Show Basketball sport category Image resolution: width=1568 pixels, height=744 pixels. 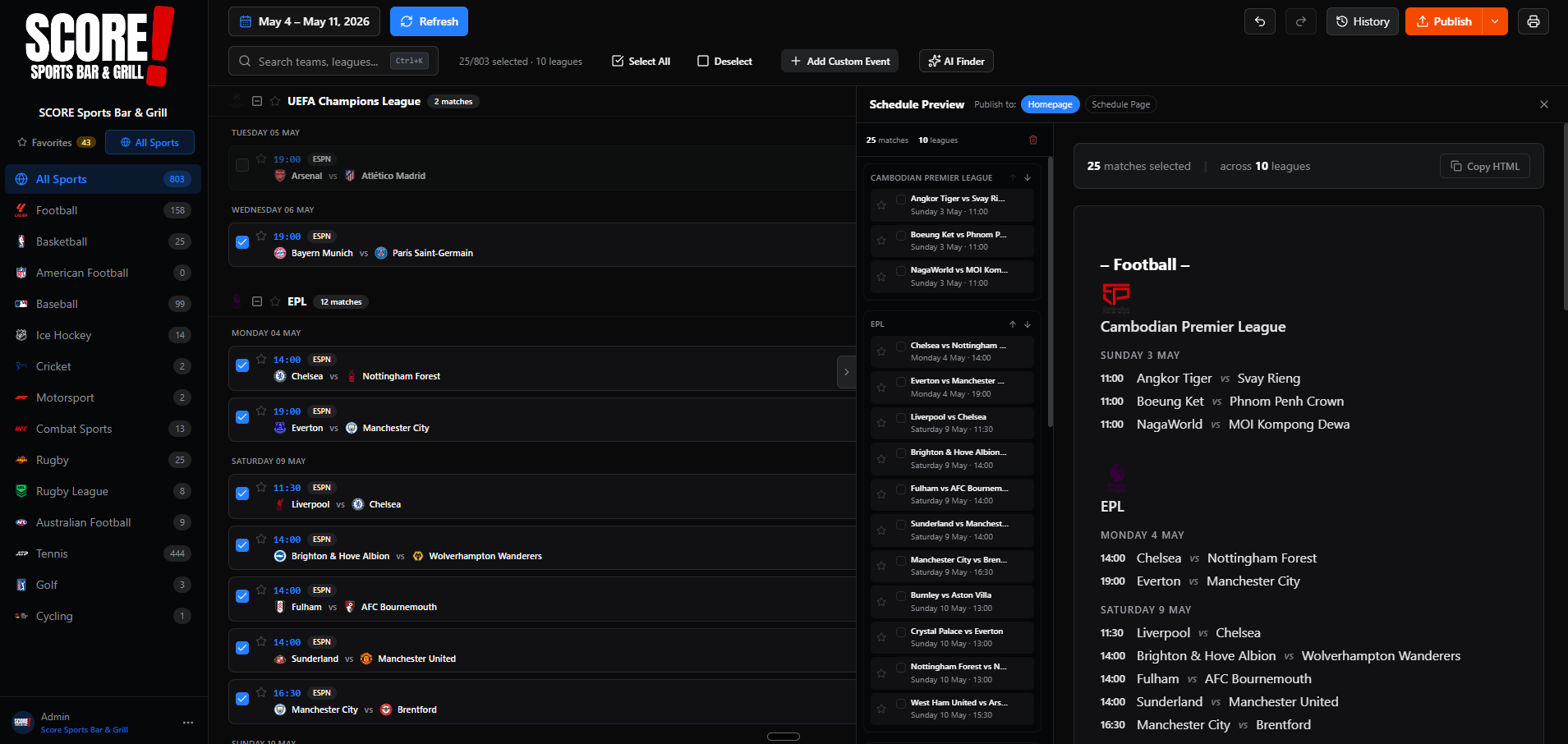click(x=103, y=241)
